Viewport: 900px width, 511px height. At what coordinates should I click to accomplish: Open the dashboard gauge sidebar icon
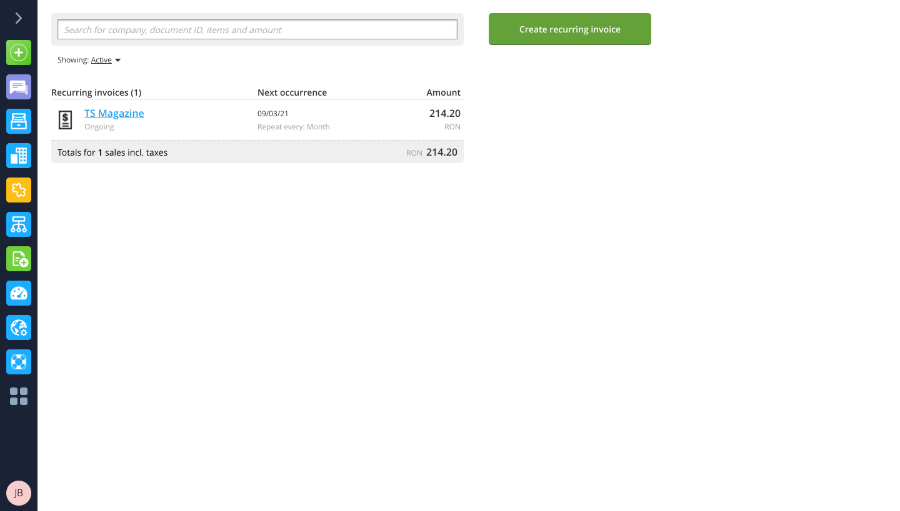click(x=18, y=293)
